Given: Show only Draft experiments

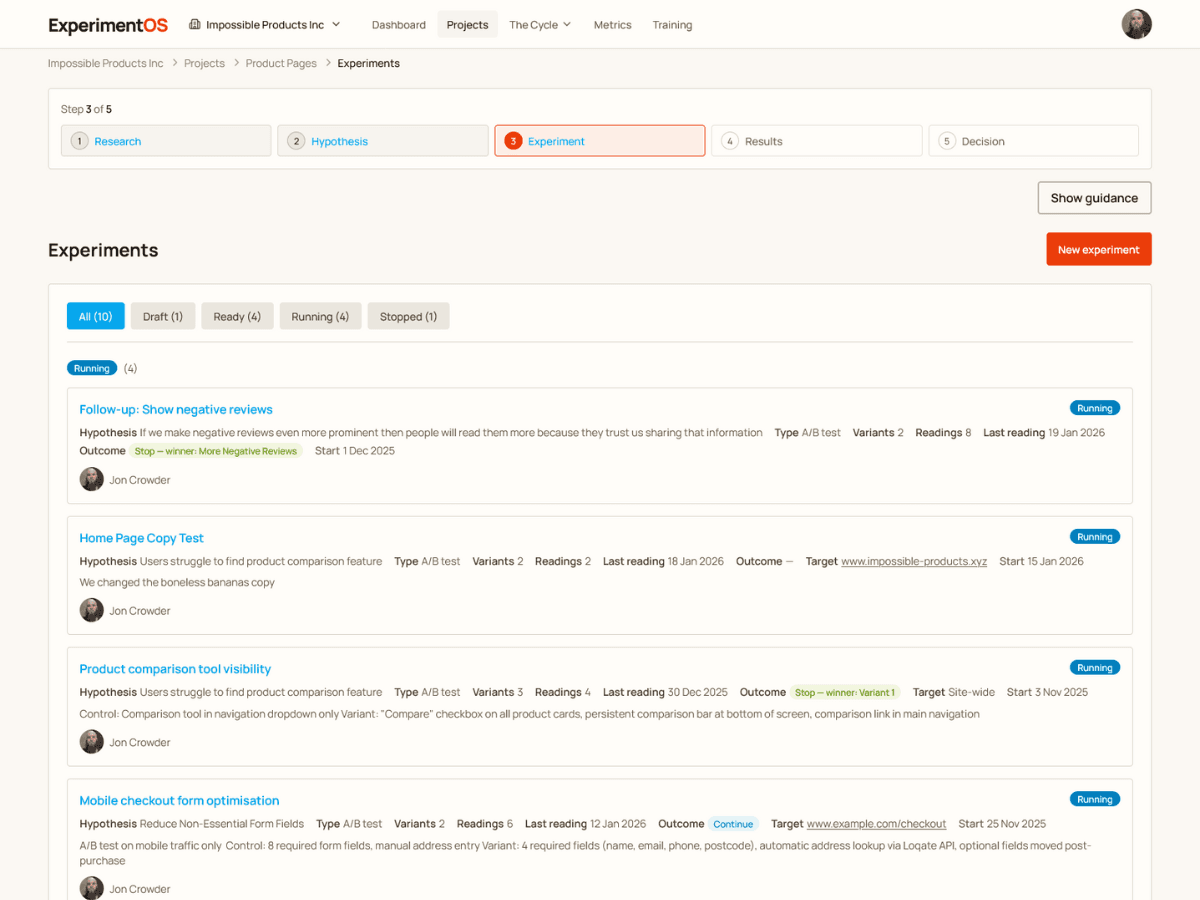Looking at the screenshot, I should coord(162,315).
